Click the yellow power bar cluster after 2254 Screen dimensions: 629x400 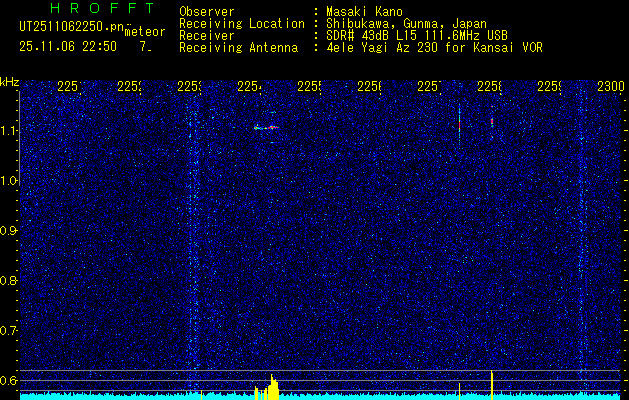coord(267,387)
